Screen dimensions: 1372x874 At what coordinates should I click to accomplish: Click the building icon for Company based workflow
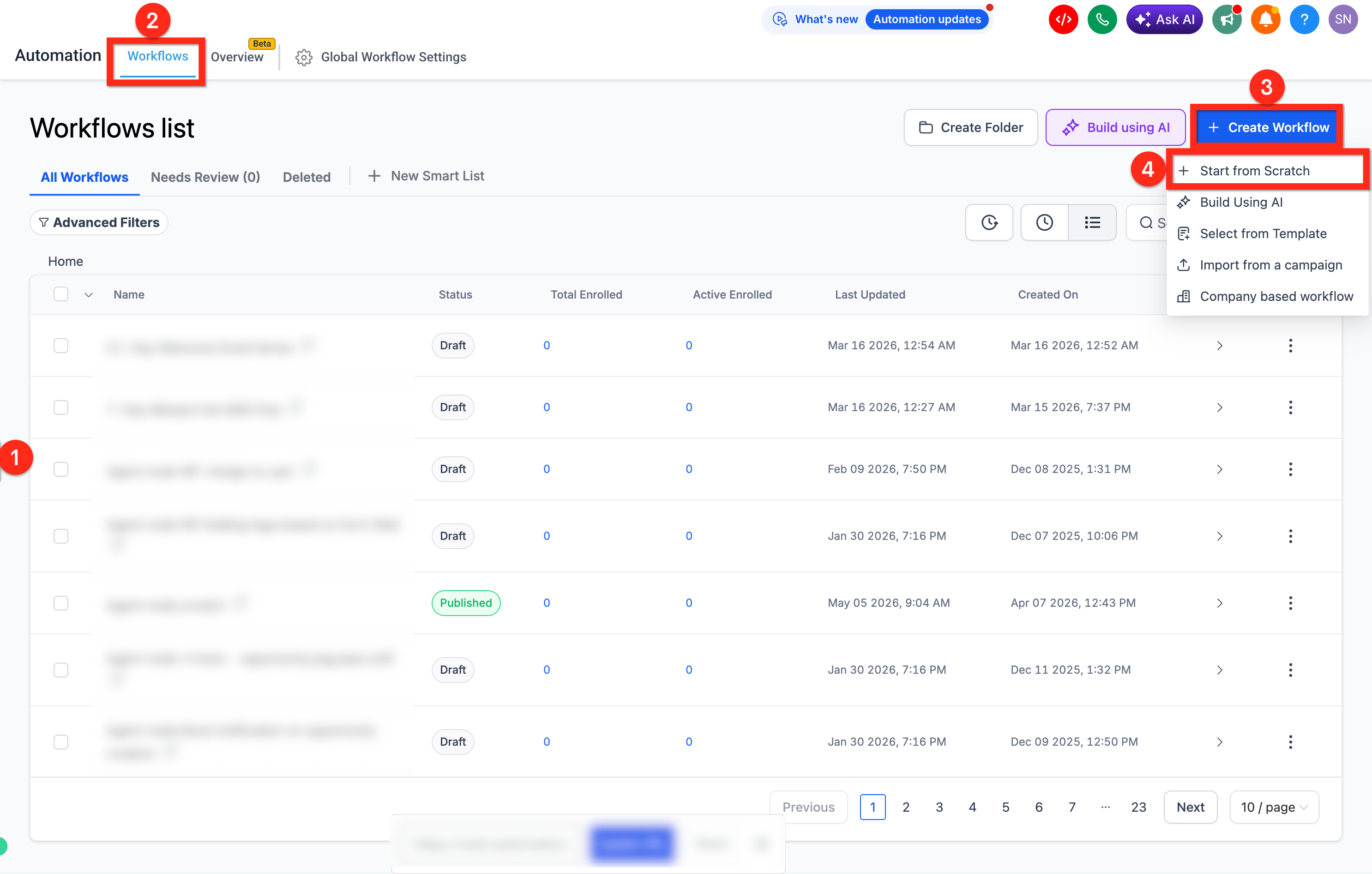click(1183, 297)
